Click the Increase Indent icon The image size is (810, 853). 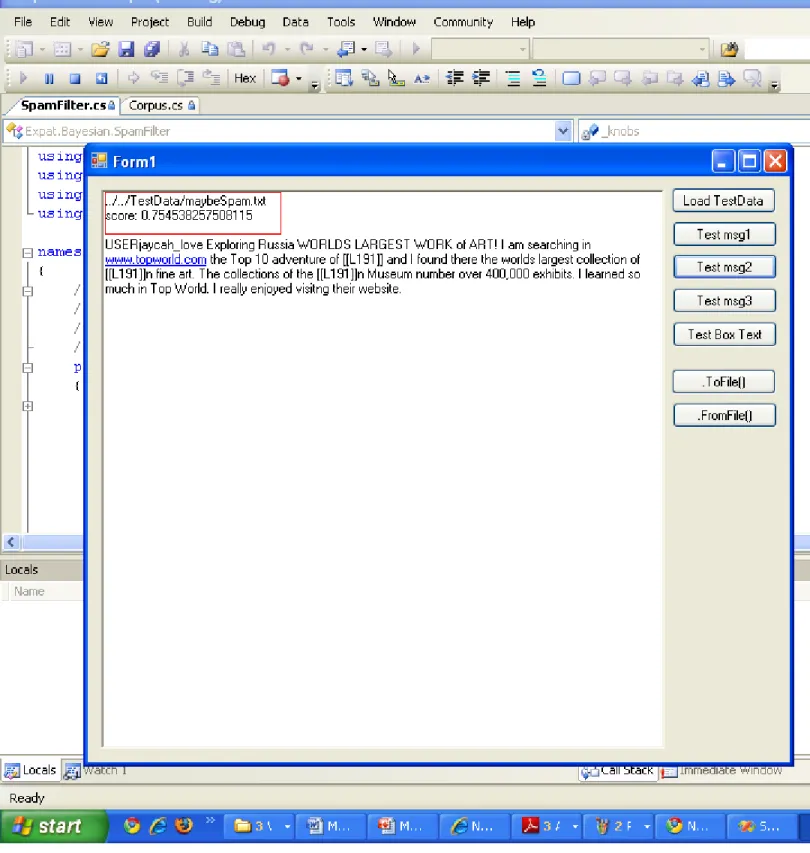tap(481, 78)
